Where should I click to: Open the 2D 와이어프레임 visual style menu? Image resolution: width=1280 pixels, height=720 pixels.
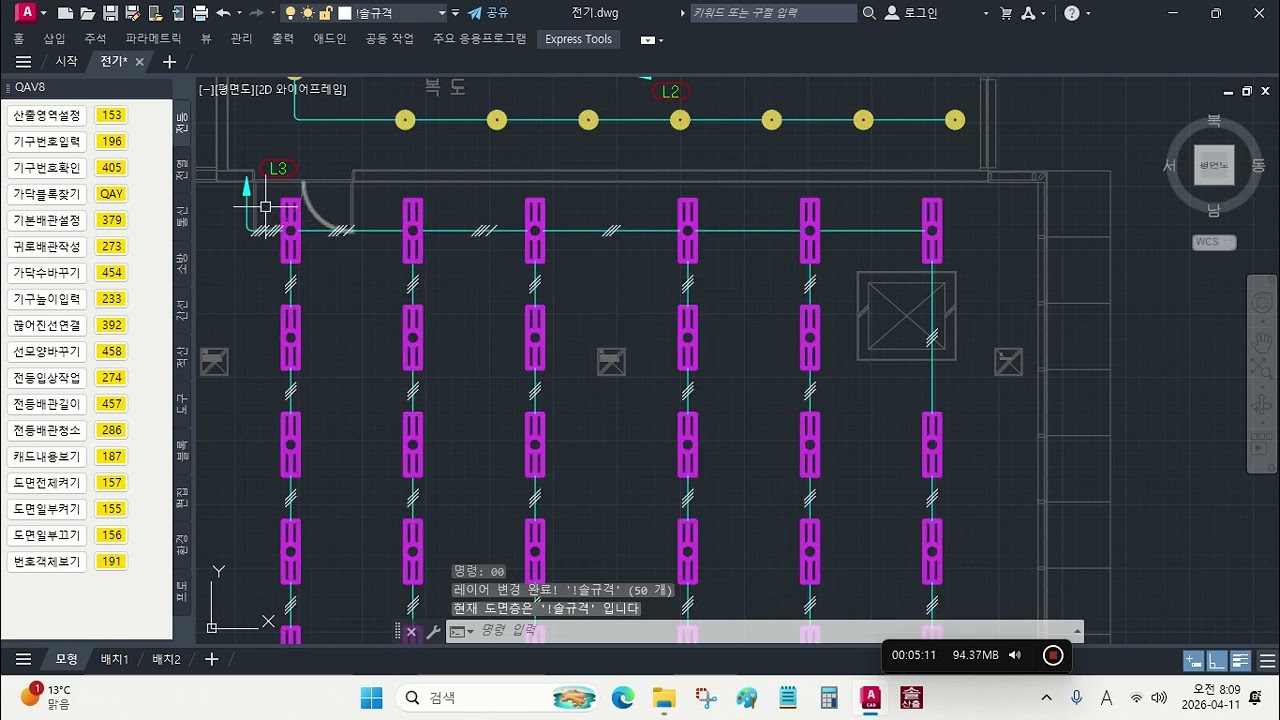[301, 89]
